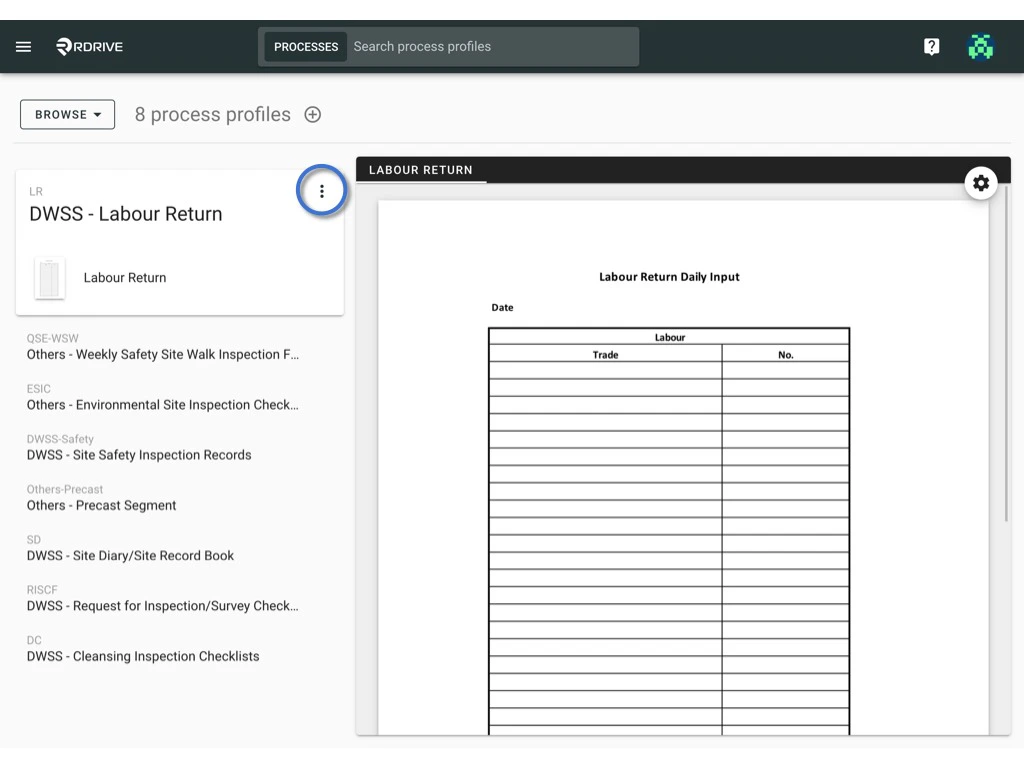Open the help icon in the top bar
This screenshot has width=1024, height=768.
[x=931, y=46]
